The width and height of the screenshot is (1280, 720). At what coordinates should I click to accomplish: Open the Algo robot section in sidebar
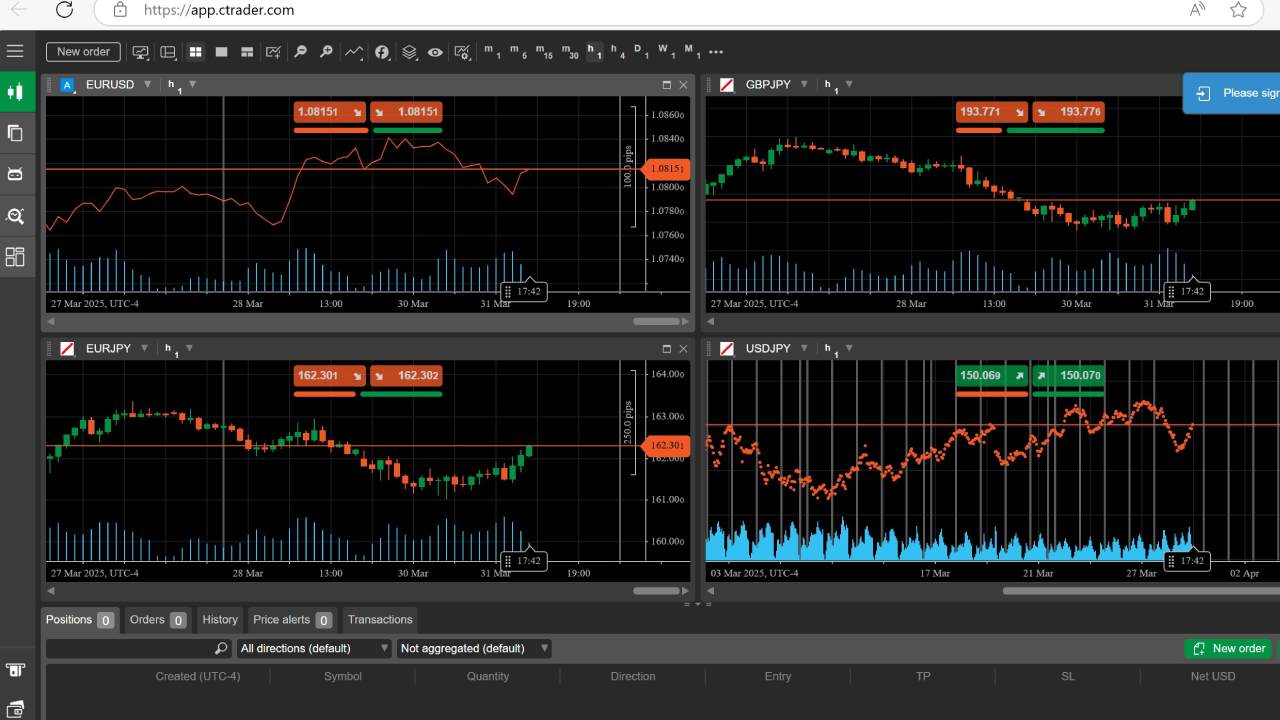15,174
